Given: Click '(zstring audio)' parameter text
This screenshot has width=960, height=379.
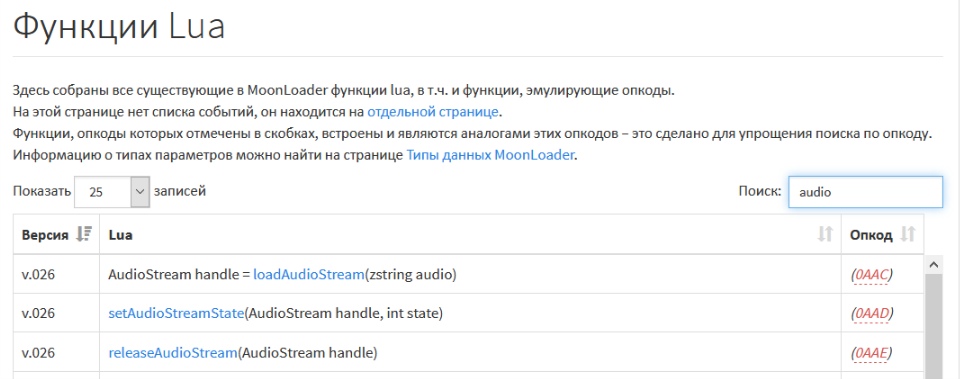Looking at the screenshot, I should [x=411, y=274].
